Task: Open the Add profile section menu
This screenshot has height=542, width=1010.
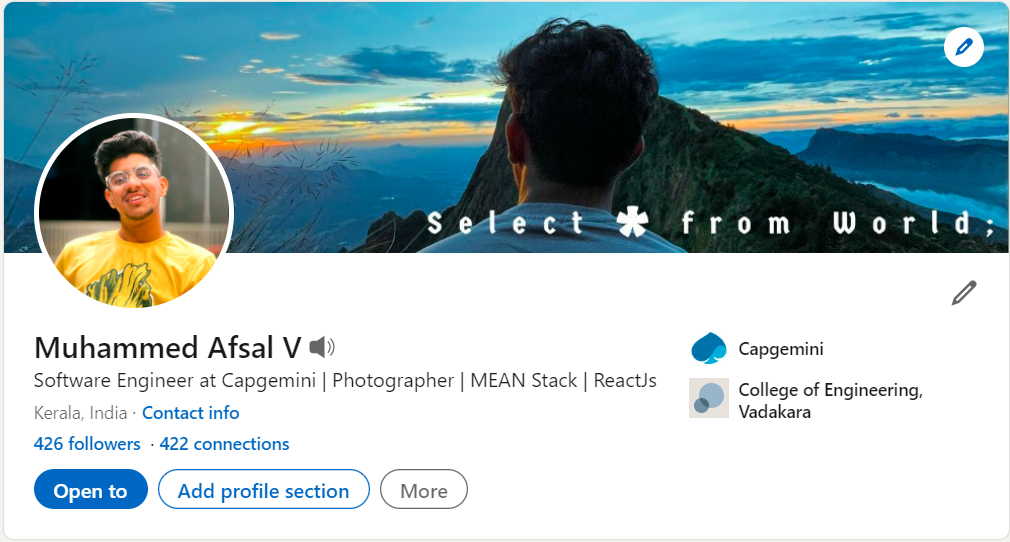Action: click(263, 490)
